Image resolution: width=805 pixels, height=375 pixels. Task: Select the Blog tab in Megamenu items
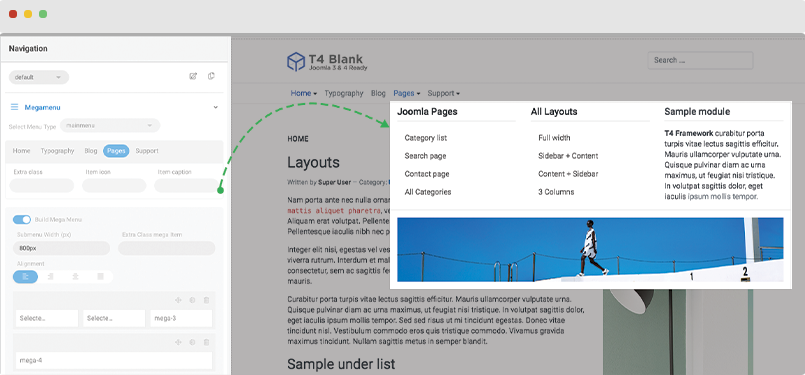tap(91, 151)
